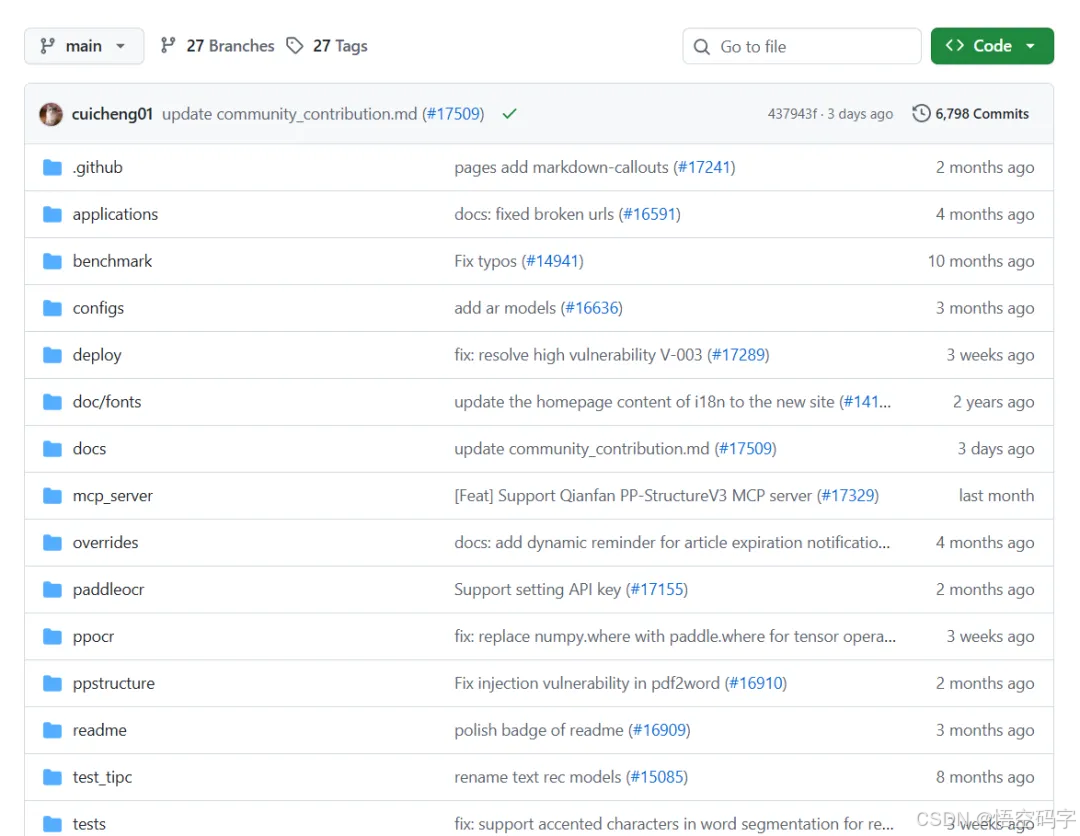Focus the Go to file search field

802,46
